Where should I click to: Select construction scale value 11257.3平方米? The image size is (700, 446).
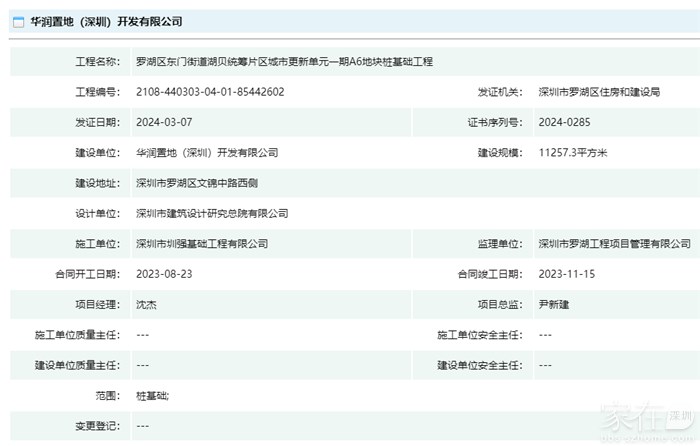(x=572, y=153)
